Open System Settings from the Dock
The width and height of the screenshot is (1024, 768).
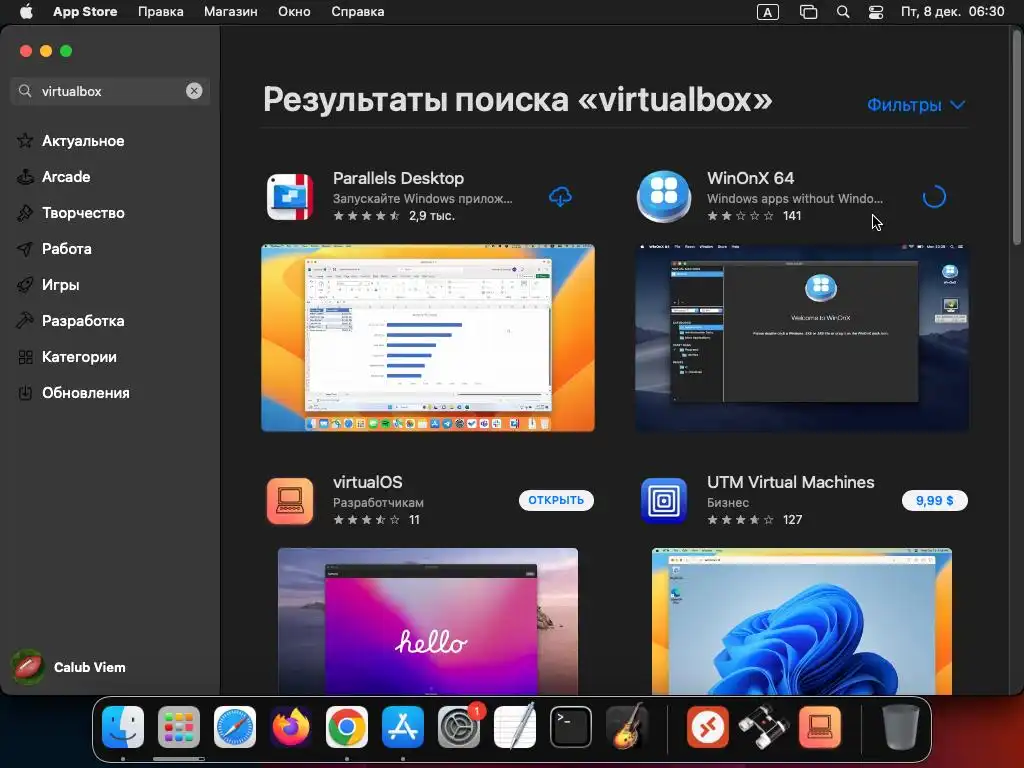[x=458, y=727]
